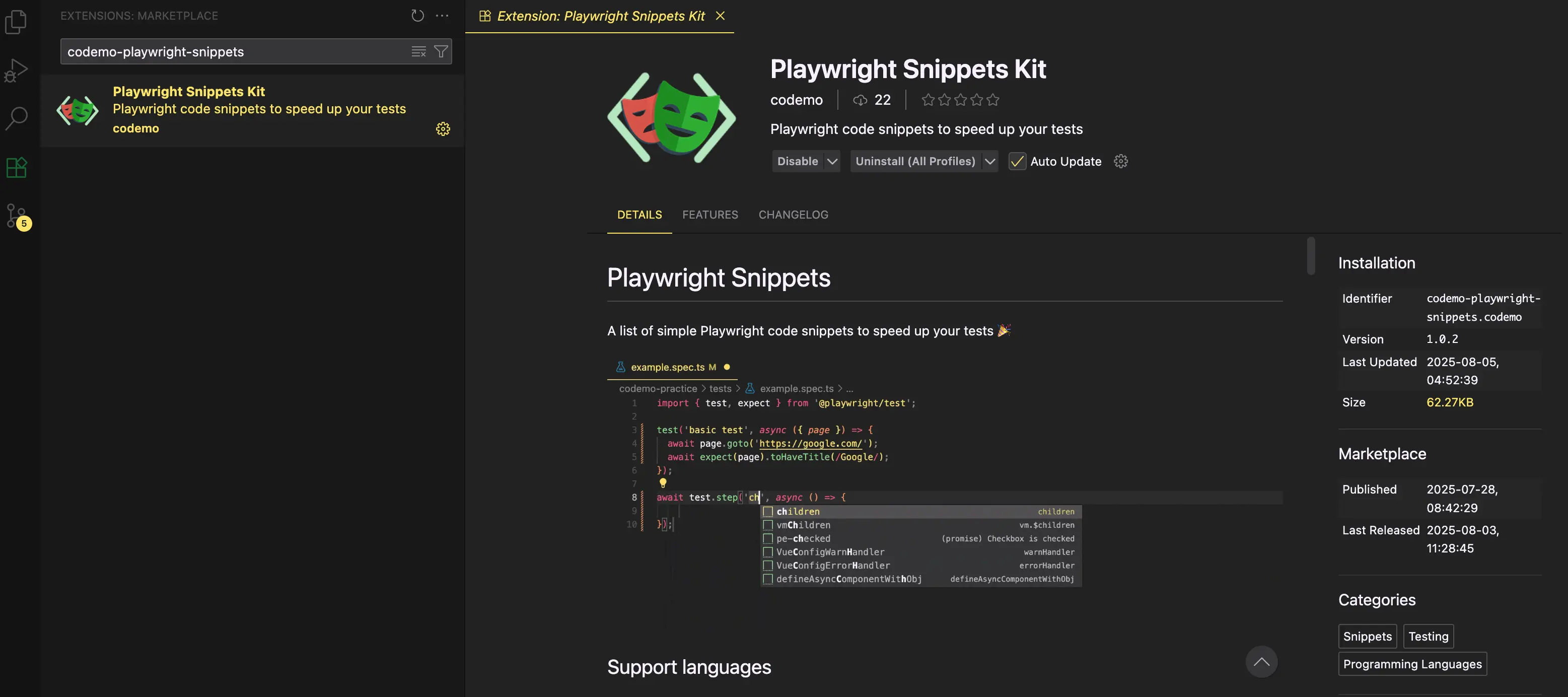Select the Extension: Playwright Snippets Kit editor tab
The image size is (1568, 697).
pyautogui.click(x=600, y=17)
